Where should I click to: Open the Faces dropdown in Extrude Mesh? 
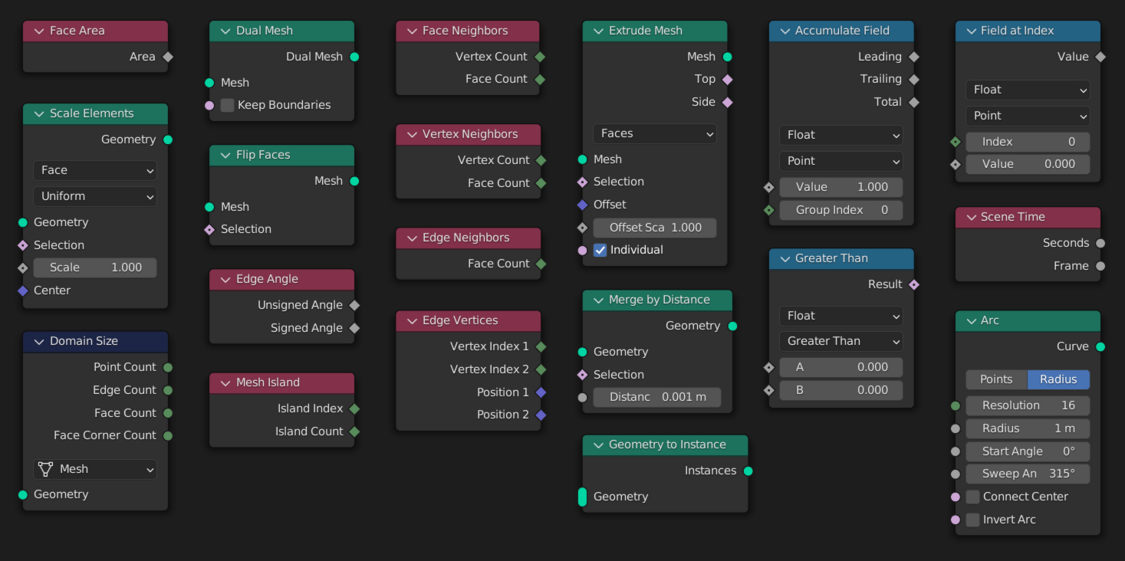tap(655, 134)
